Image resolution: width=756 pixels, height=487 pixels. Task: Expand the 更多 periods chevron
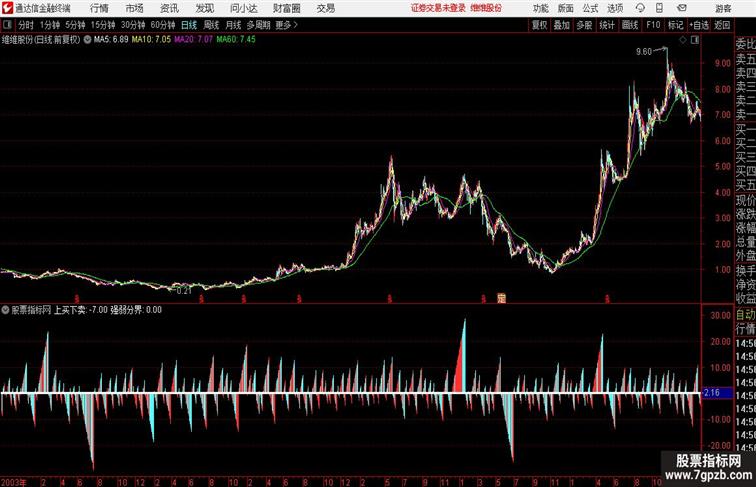(x=287, y=25)
